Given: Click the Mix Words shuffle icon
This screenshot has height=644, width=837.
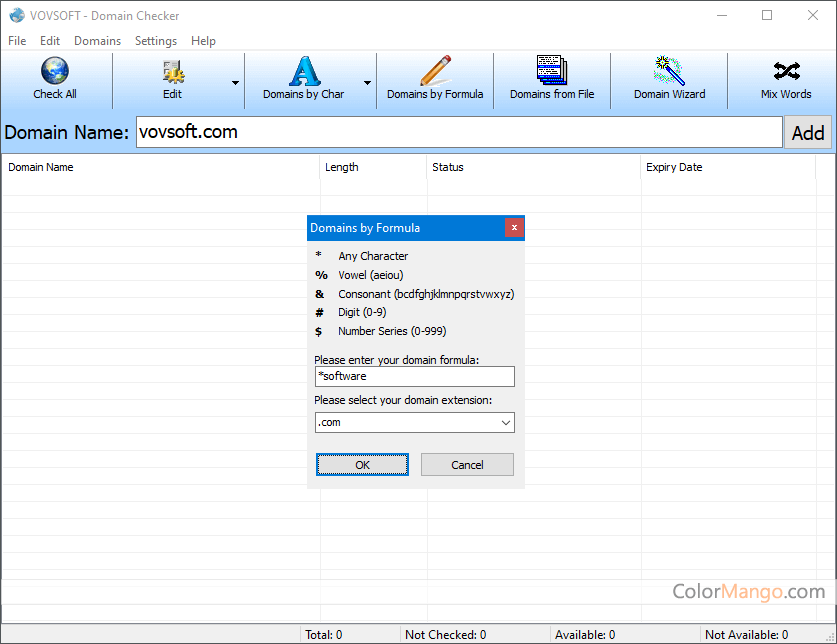Looking at the screenshot, I should [x=786, y=72].
